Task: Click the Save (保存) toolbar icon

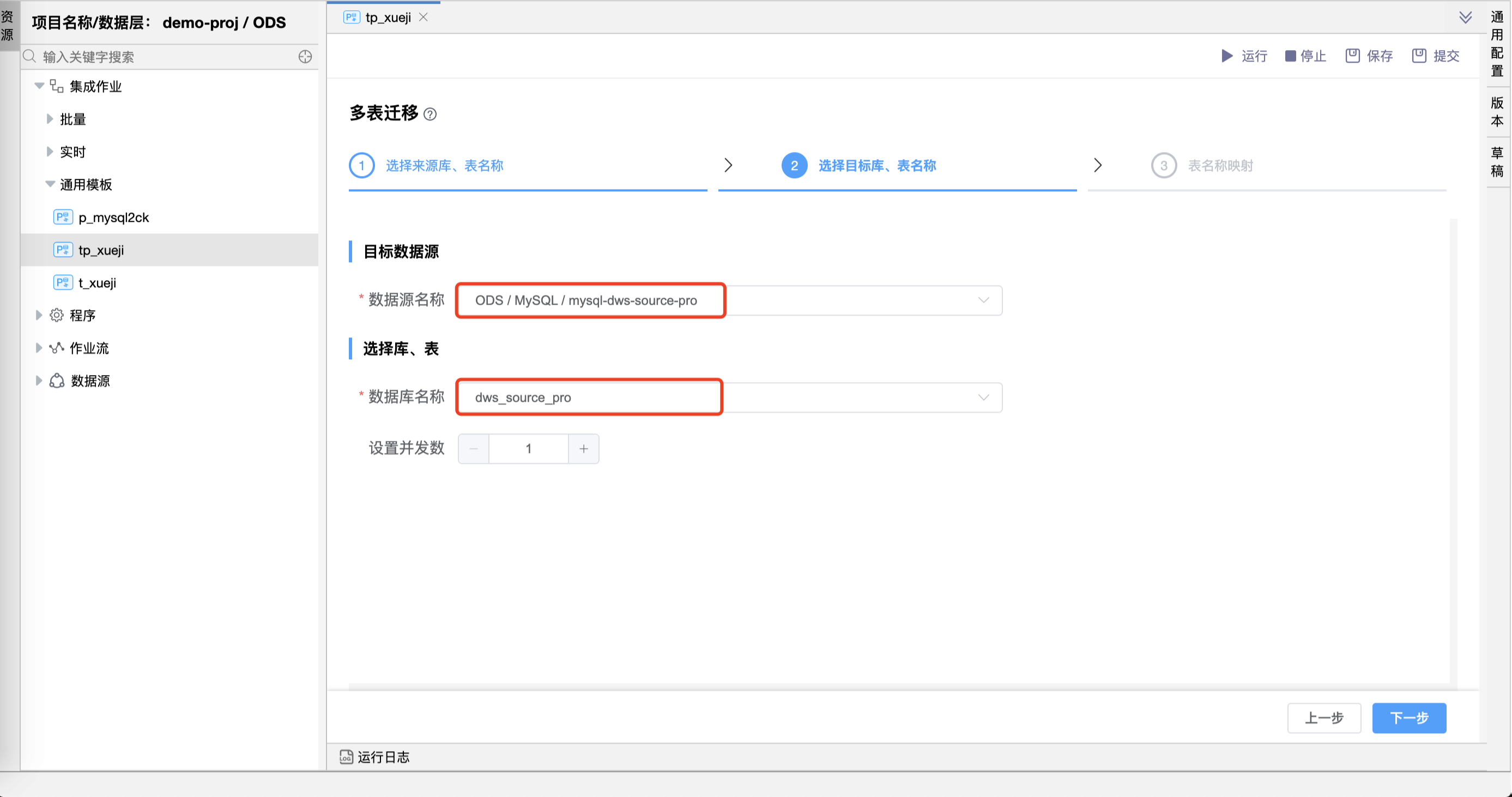Action: pos(1352,56)
